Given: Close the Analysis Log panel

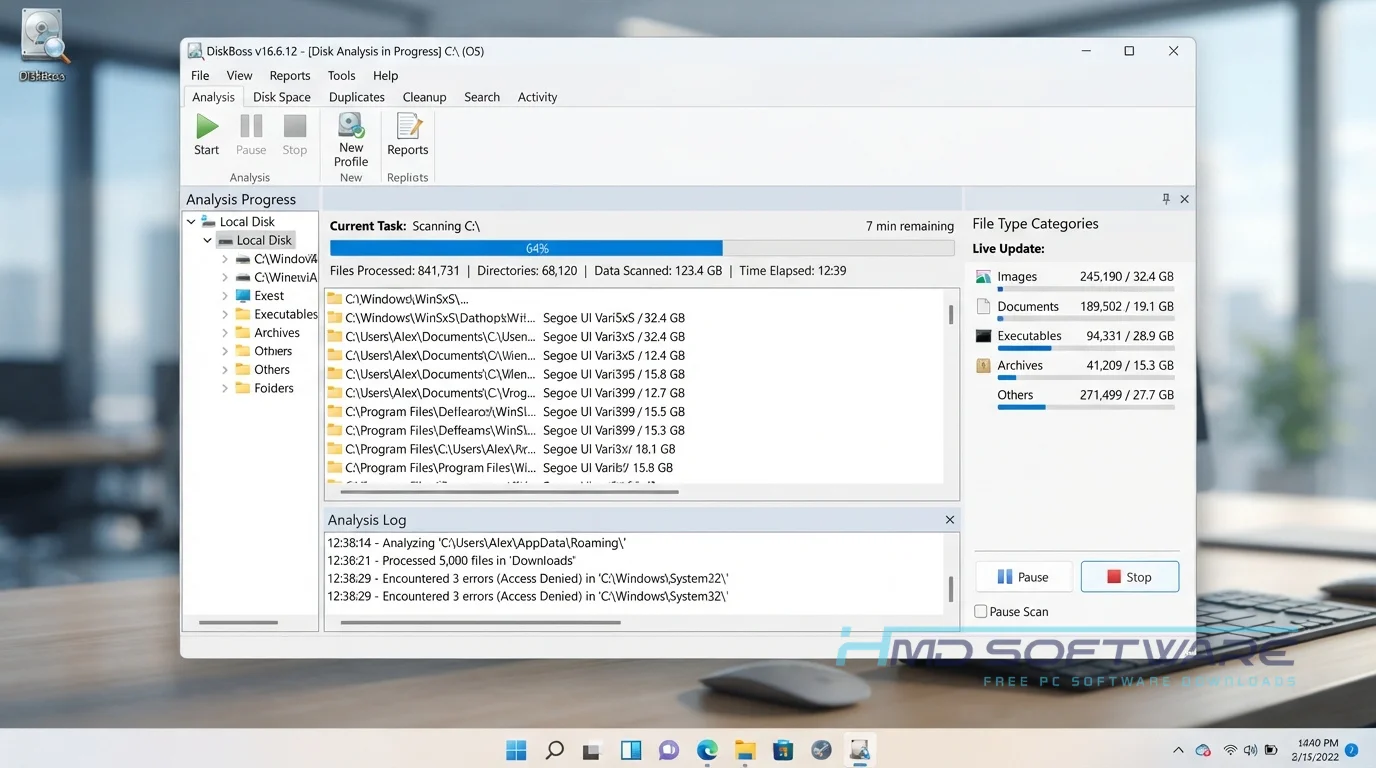Looking at the screenshot, I should [950, 520].
